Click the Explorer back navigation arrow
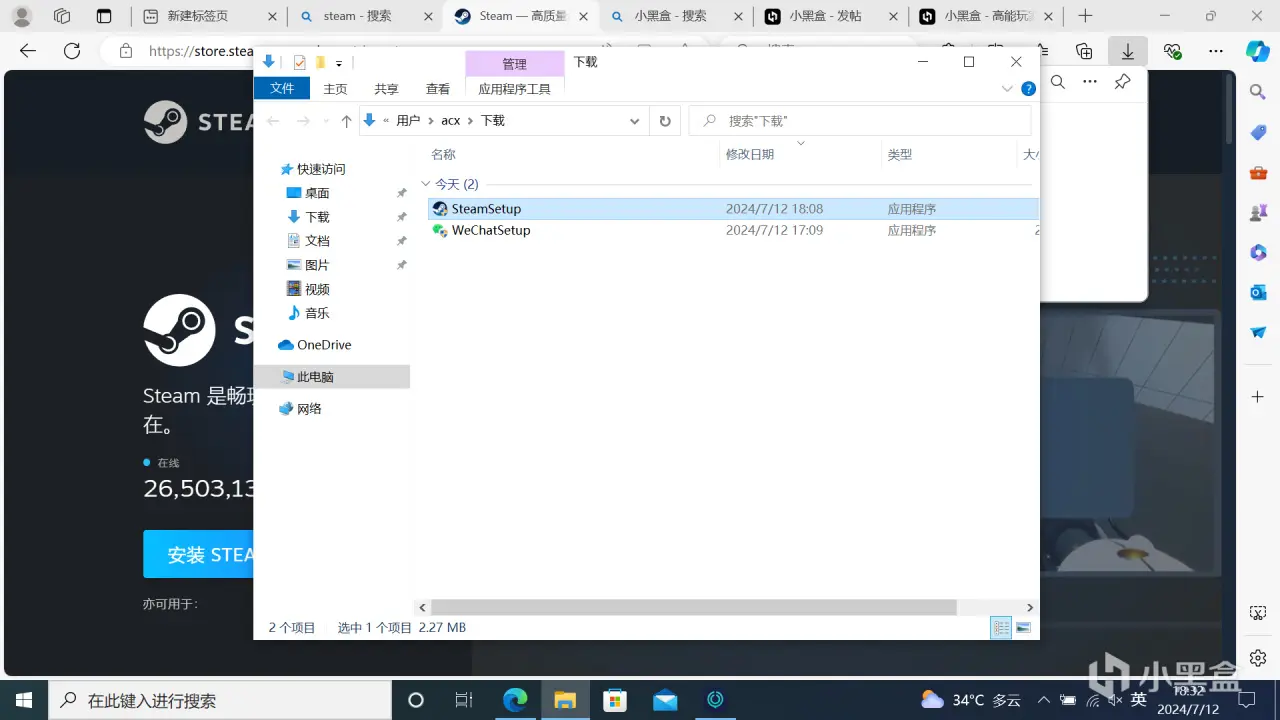Screen dimensions: 1280x720 coord(273,121)
